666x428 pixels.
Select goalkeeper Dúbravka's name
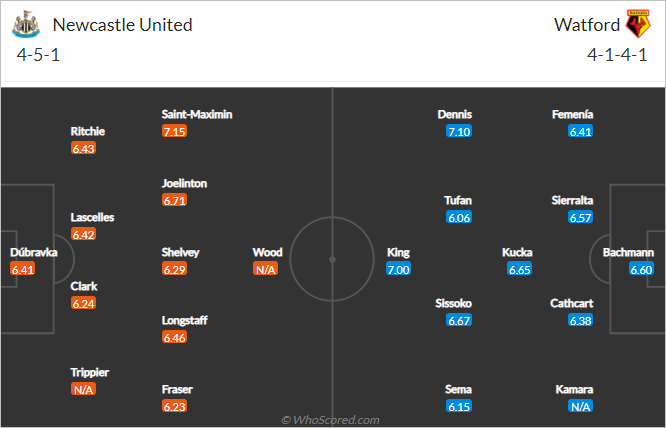(x=34, y=252)
